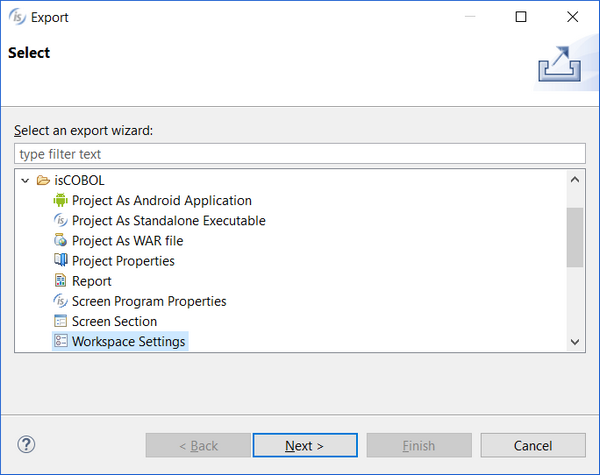The height and width of the screenshot is (475, 600).
Task: Focus the type filter text field
Action: coord(300,154)
